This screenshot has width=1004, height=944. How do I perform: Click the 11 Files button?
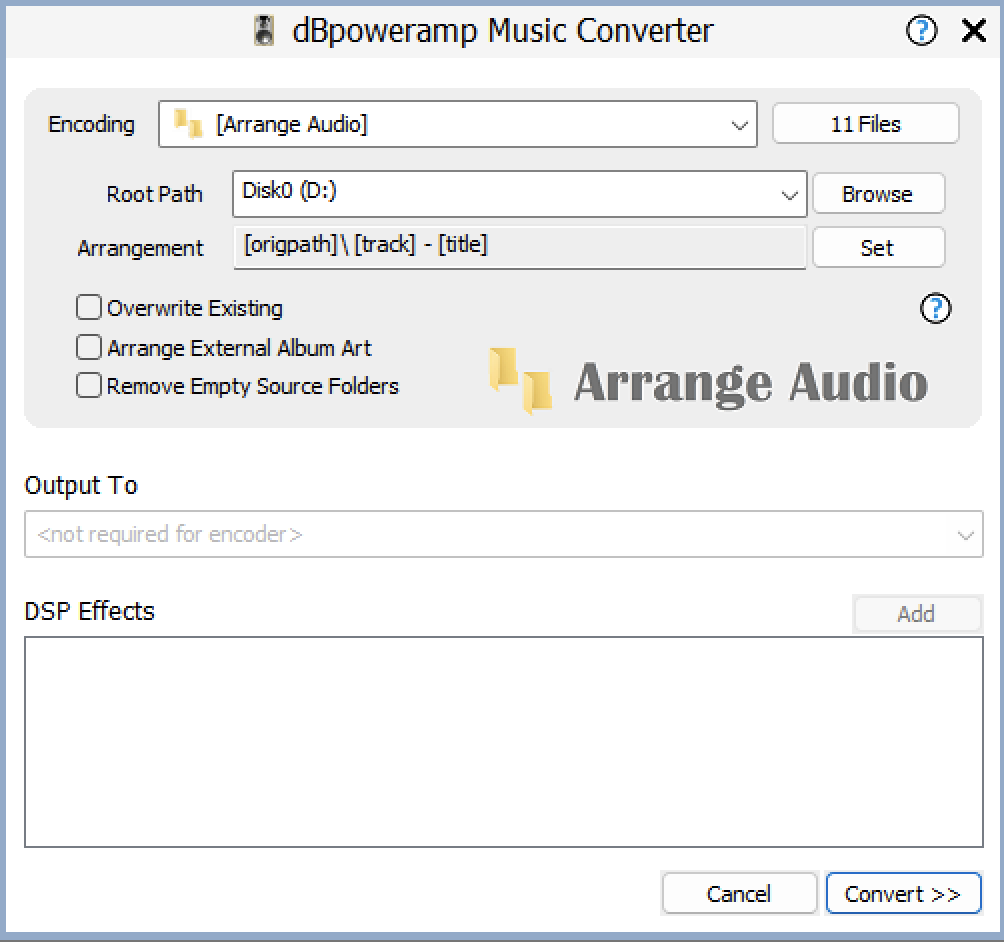865,124
